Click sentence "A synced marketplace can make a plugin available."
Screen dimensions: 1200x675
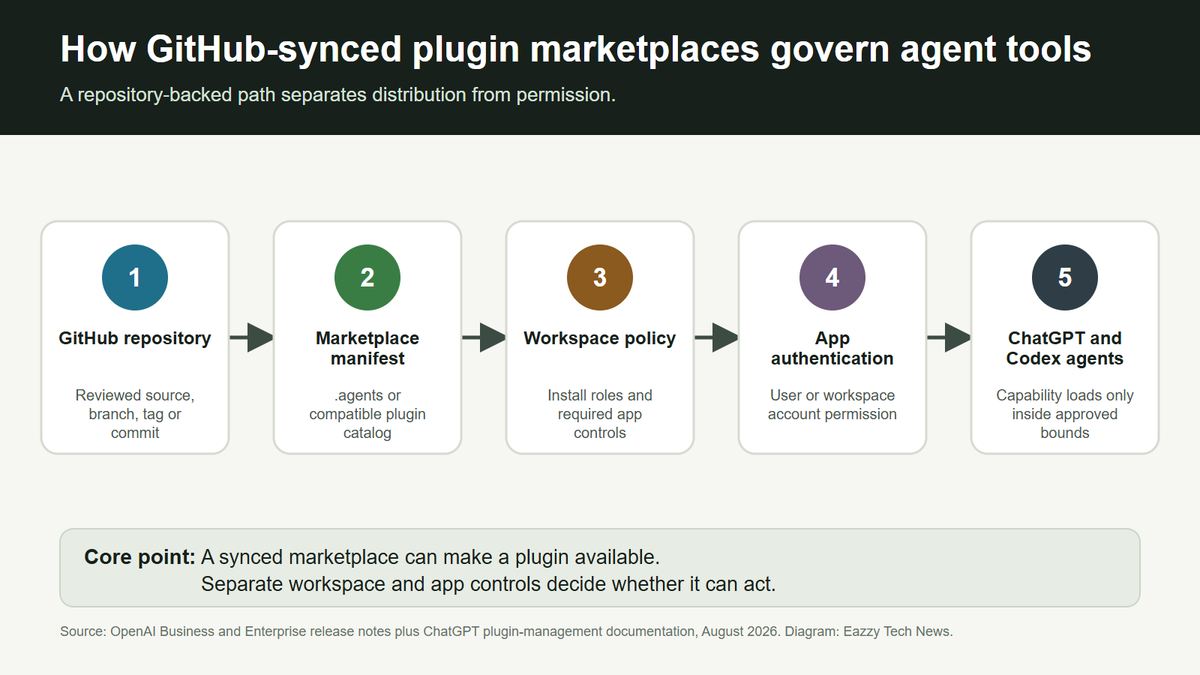(x=431, y=556)
